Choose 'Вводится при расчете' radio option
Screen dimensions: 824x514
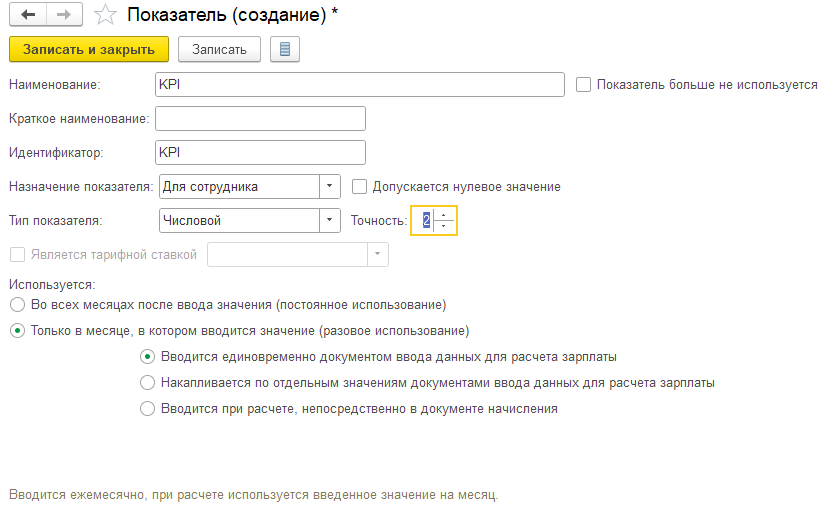(x=148, y=408)
